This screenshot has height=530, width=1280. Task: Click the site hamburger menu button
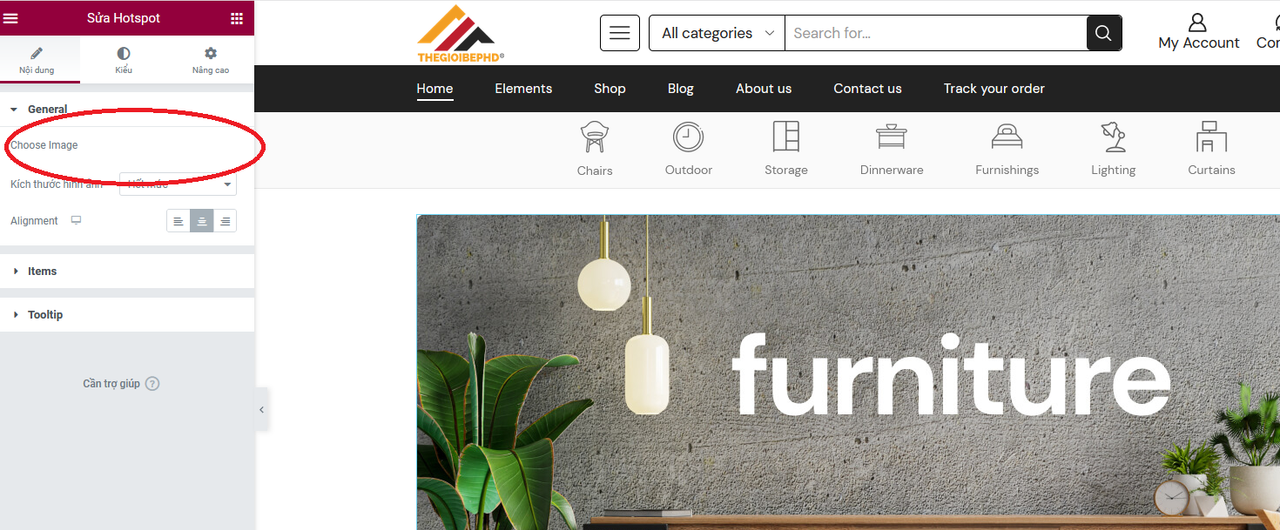(x=620, y=33)
